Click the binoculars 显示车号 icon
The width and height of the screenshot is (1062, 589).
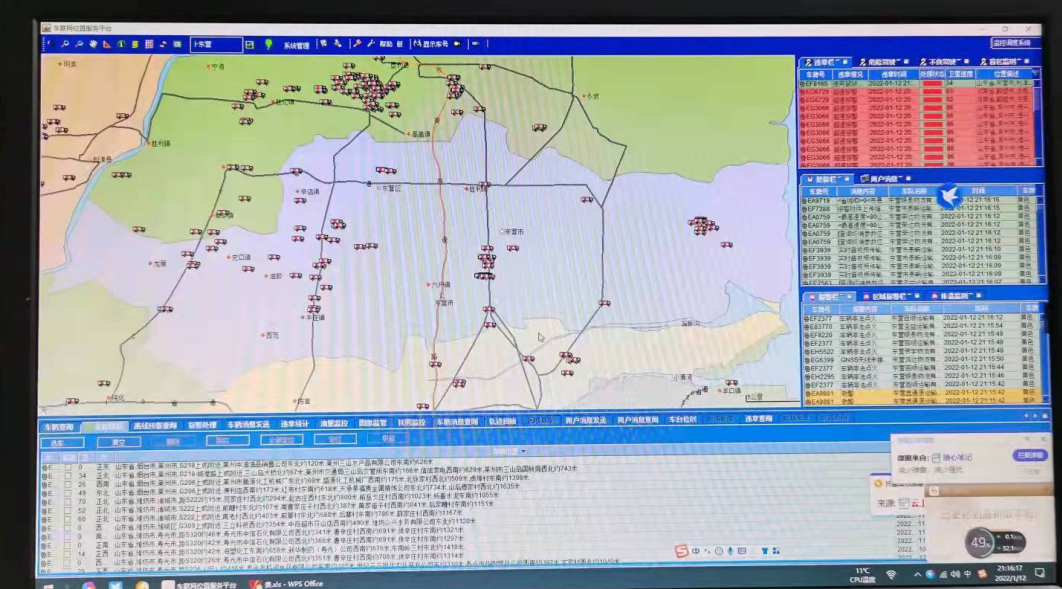(417, 44)
